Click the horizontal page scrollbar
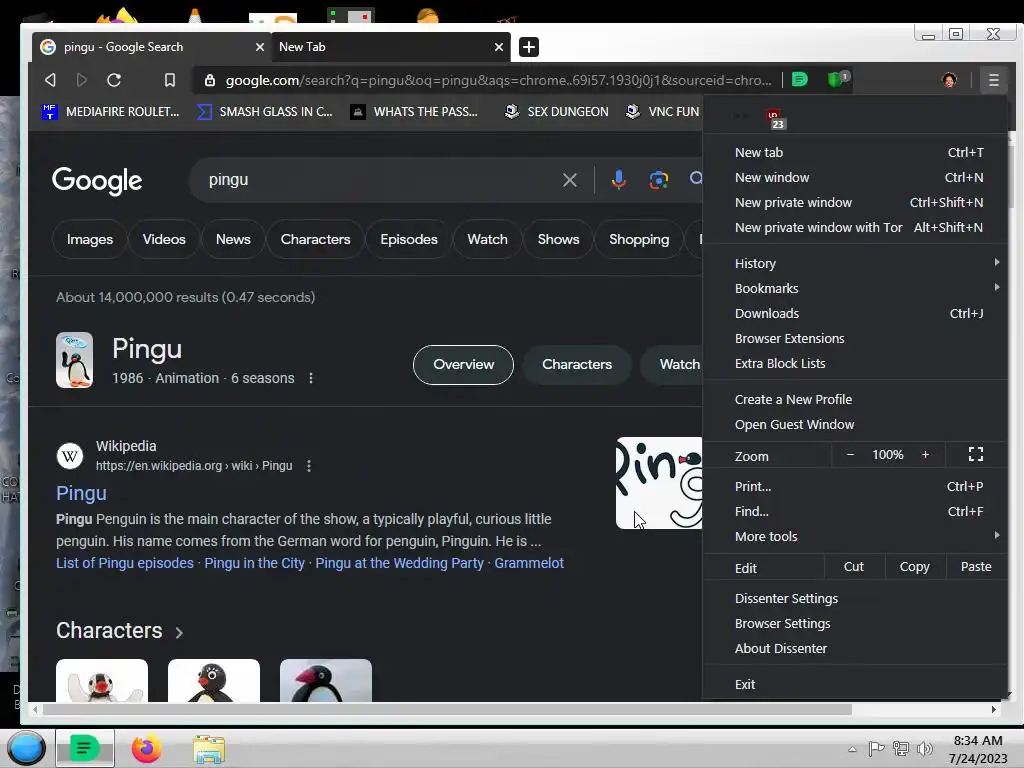This screenshot has width=1024, height=768. coord(447,709)
